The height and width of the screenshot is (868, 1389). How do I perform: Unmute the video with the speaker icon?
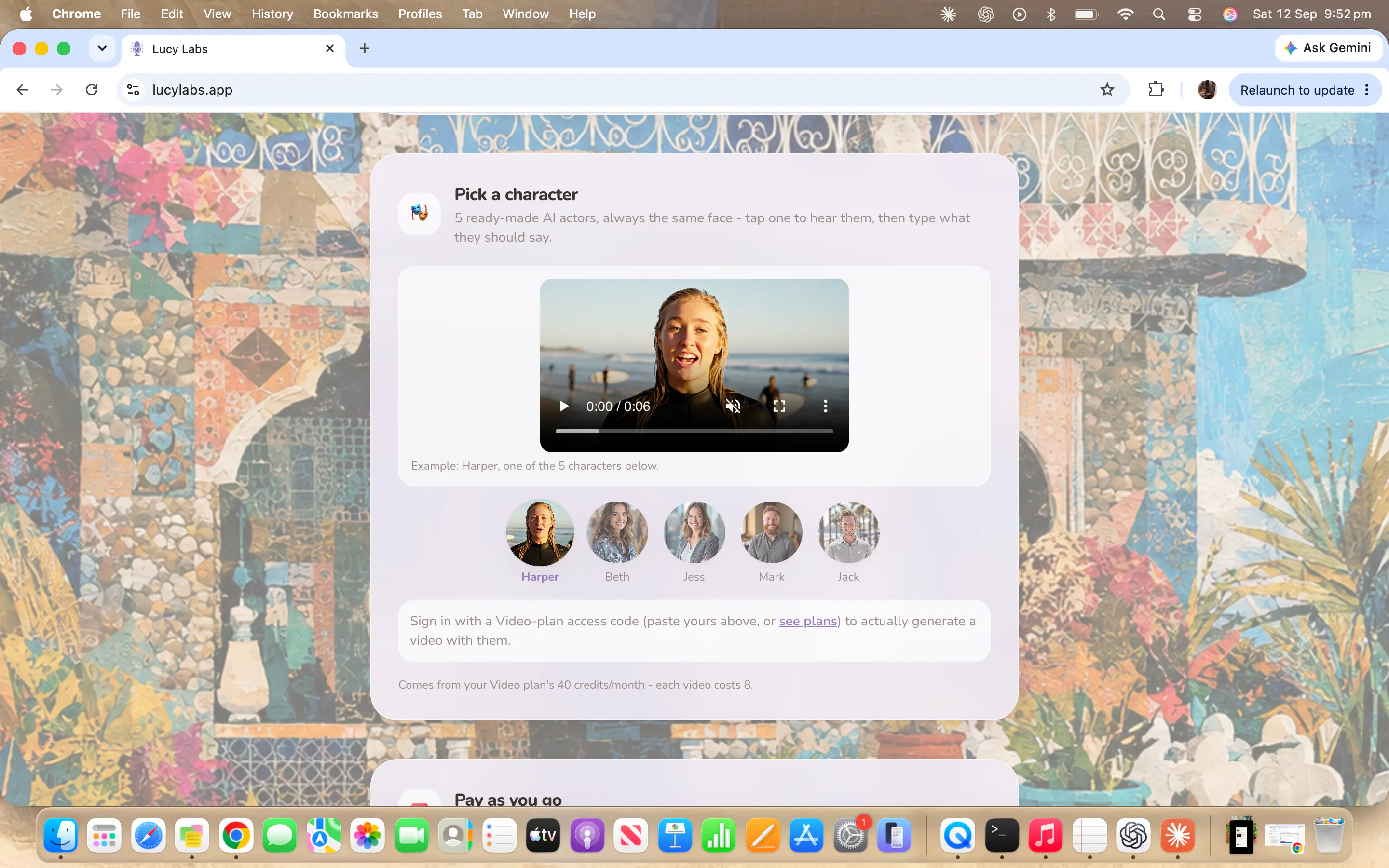(x=733, y=407)
